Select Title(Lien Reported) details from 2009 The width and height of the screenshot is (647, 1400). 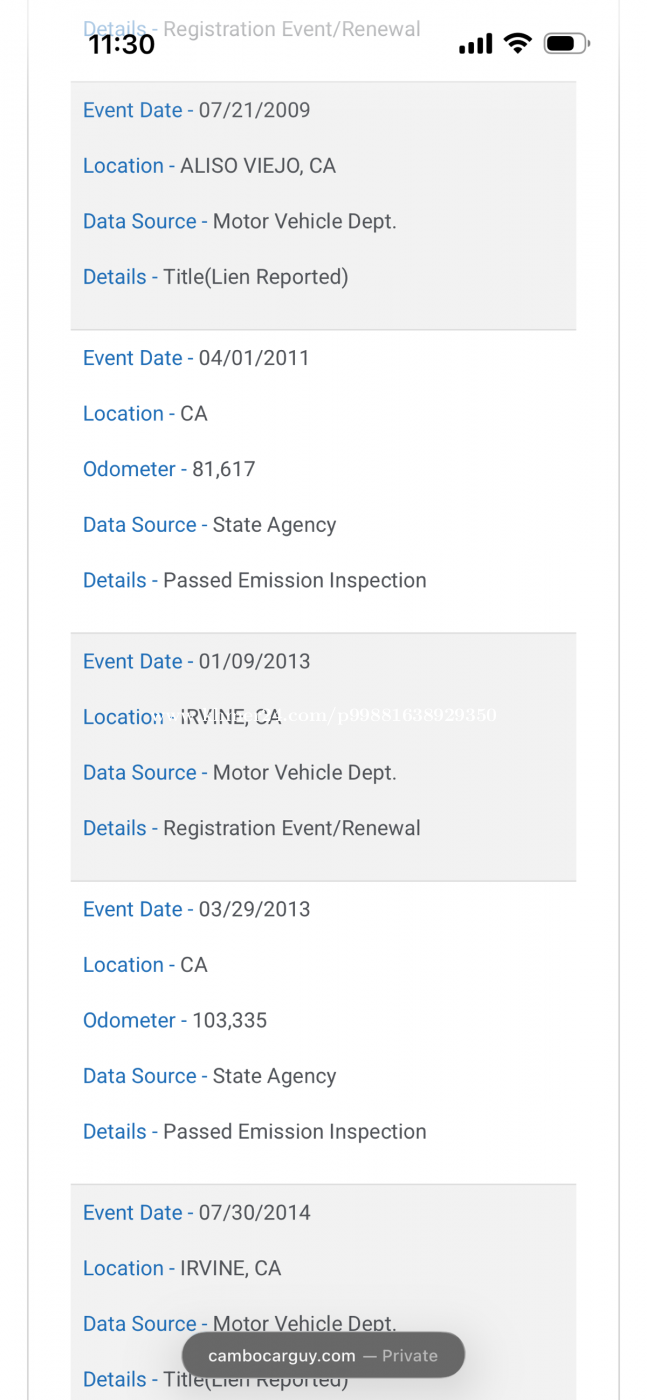point(215,277)
